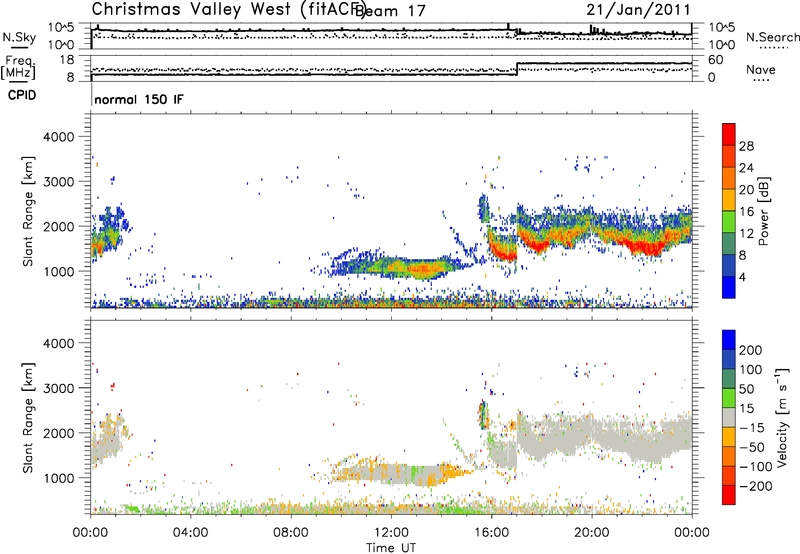Click the 'Christmas Valley West (fitACF)' title
The height and width of the screenshot is (554, 800).
(227, 10)
